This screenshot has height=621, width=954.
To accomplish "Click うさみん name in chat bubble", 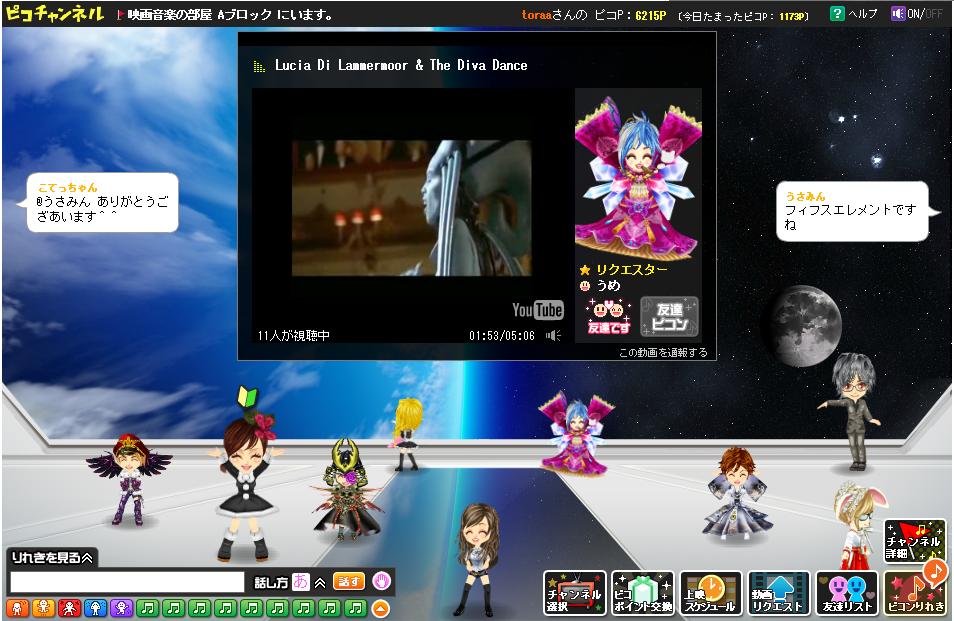I will tap(804, 196).
